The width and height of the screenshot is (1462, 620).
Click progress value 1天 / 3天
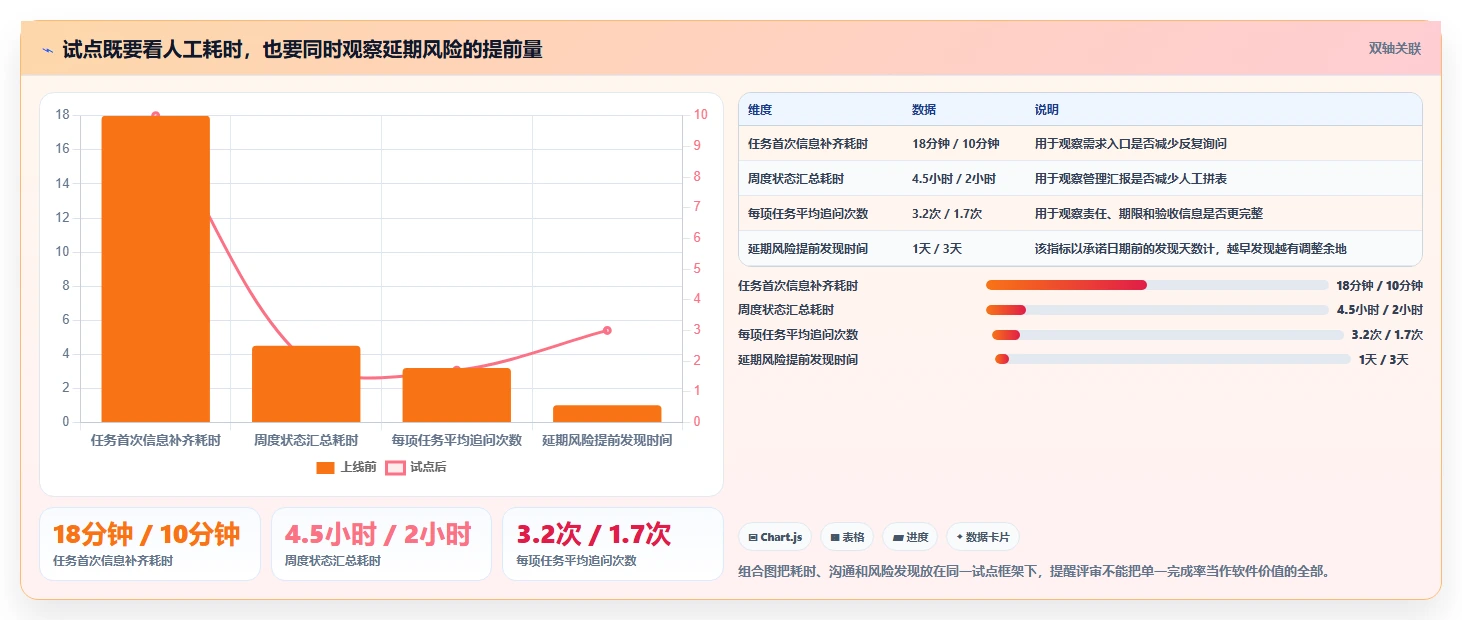click(1383, 360)
